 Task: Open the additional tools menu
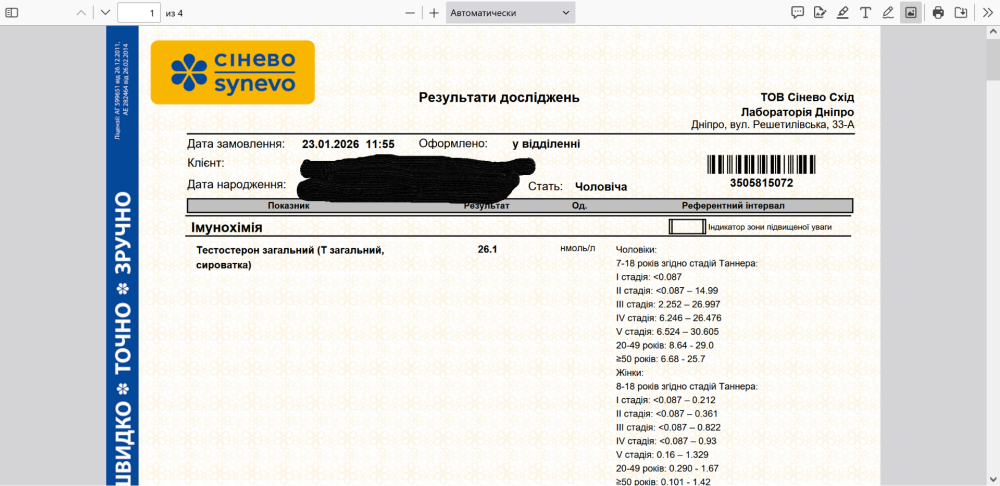[987, 13]
